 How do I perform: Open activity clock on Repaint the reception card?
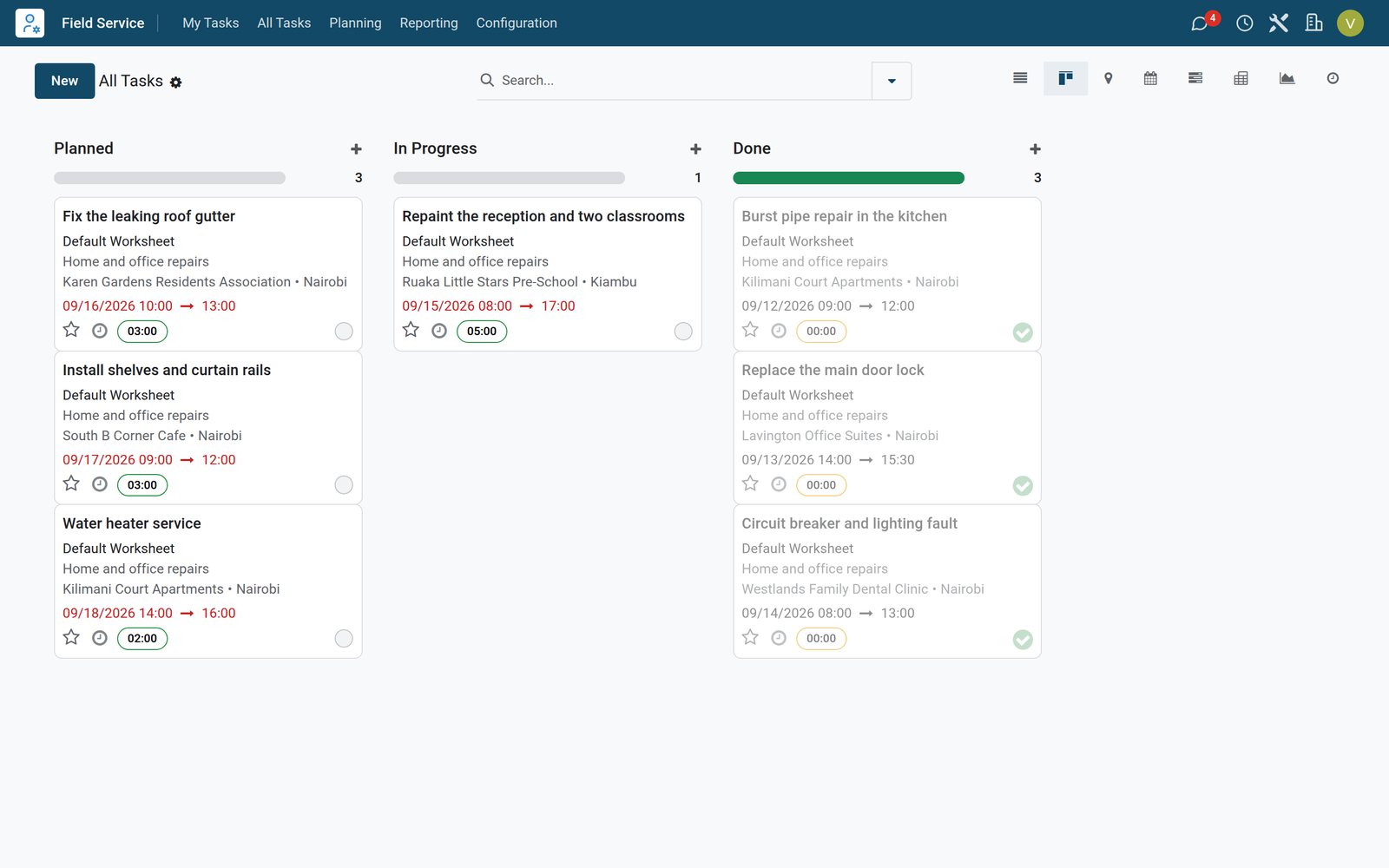[439, 331]
